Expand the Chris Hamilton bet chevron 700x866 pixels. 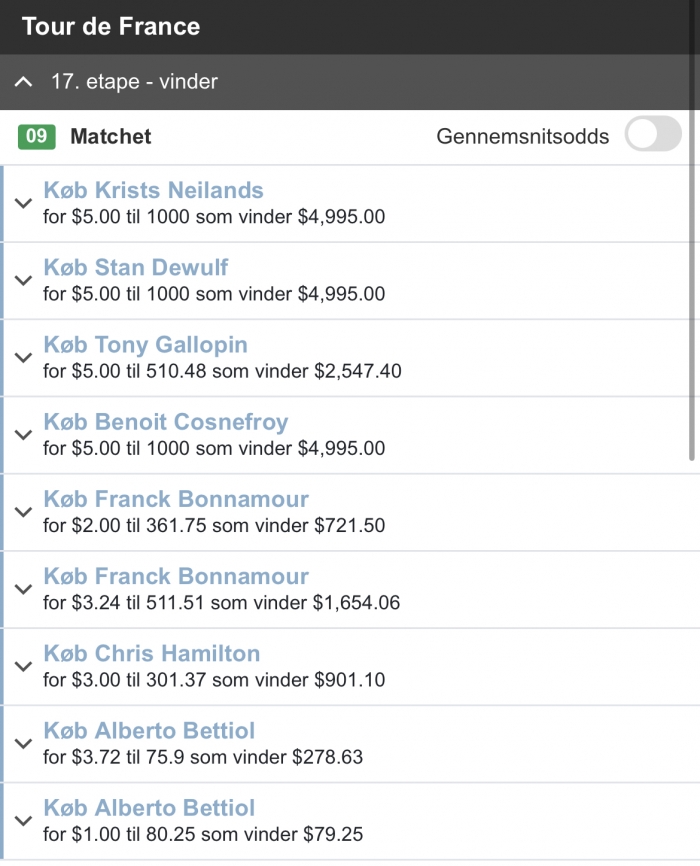click(x=23, y=667)
